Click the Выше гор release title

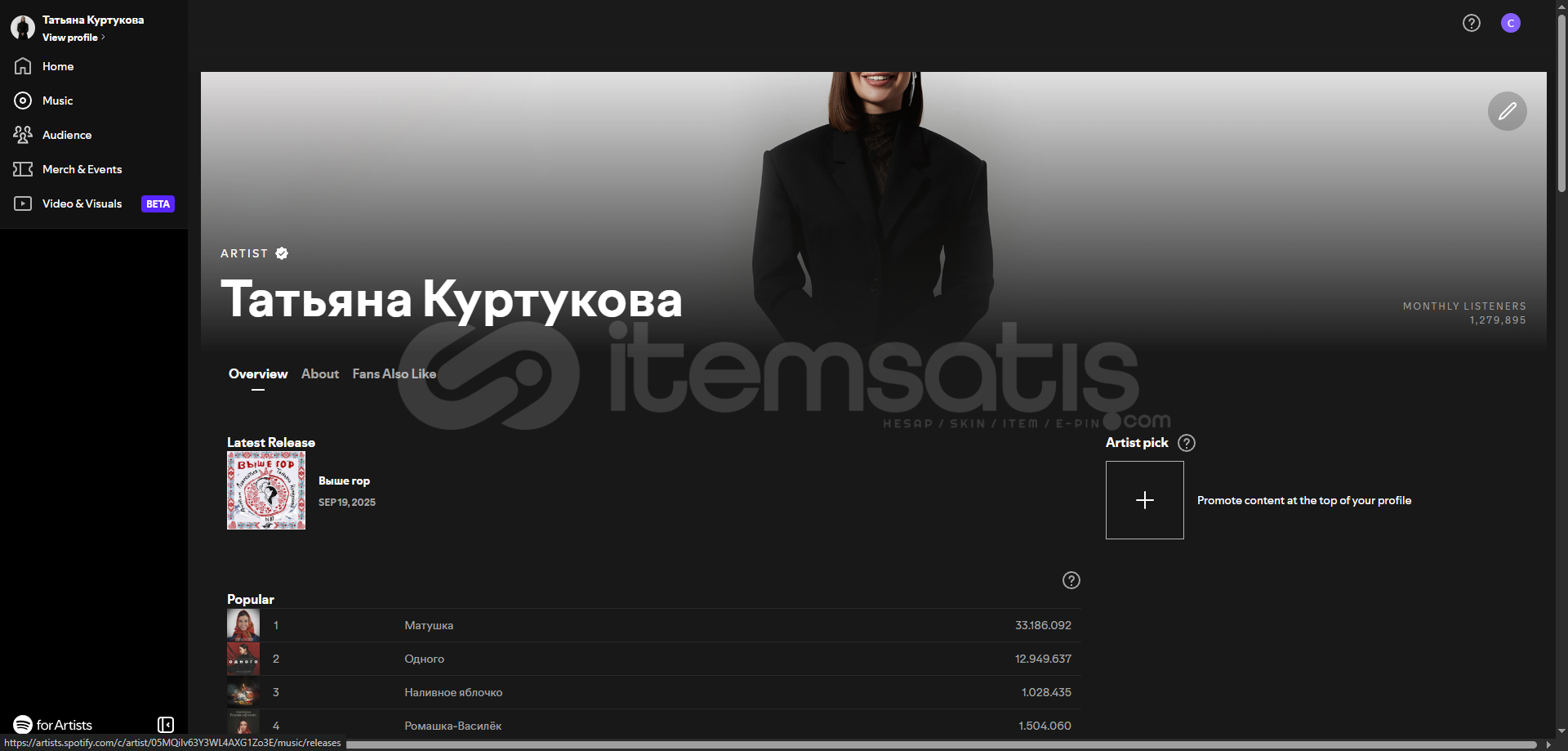click(x=344, y=481)
